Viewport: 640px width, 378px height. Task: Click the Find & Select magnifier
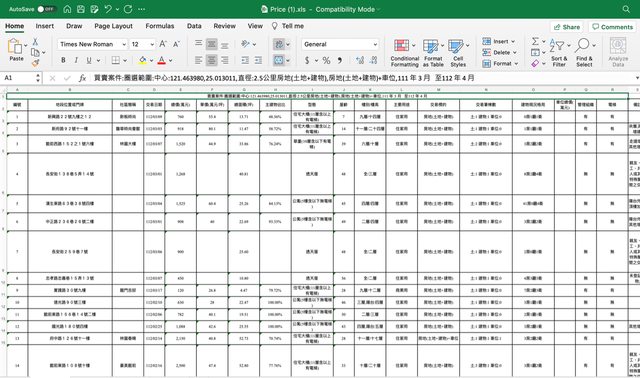click(x=582, y=45)
